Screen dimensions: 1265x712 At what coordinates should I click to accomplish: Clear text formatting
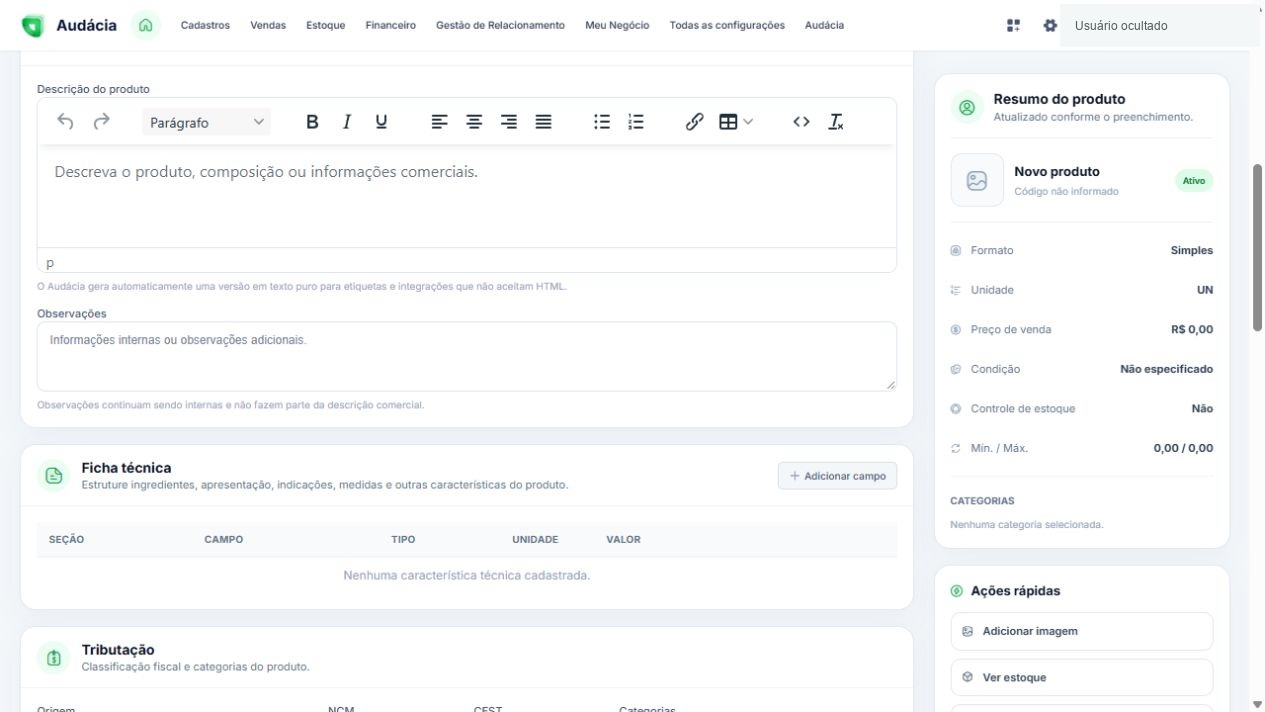coord(836,122)
